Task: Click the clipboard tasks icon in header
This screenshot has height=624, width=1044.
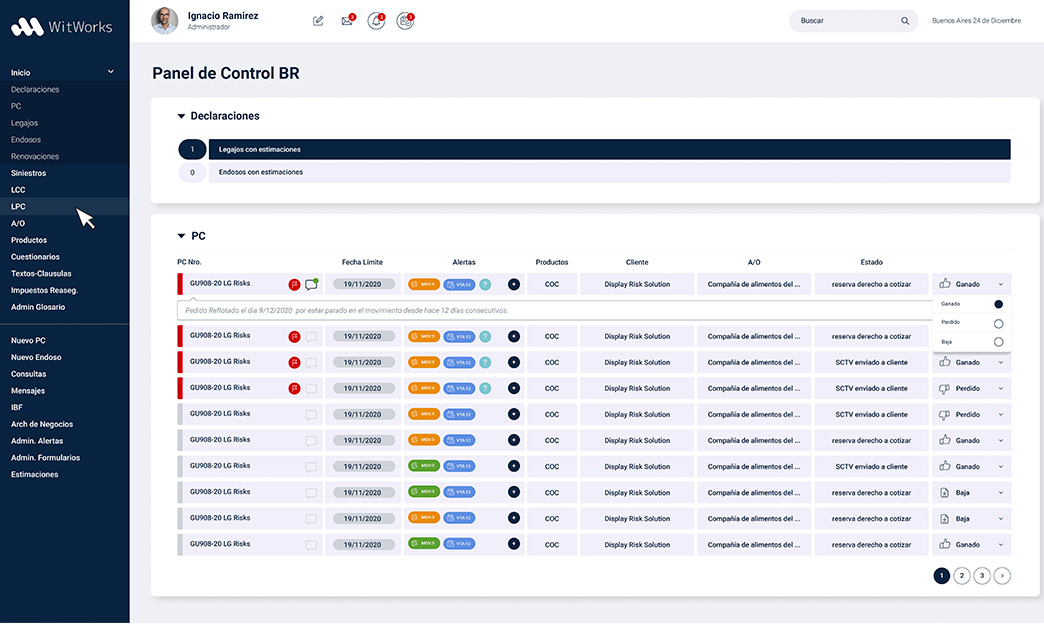Action: pyautogui.click(x=404, y=21)
